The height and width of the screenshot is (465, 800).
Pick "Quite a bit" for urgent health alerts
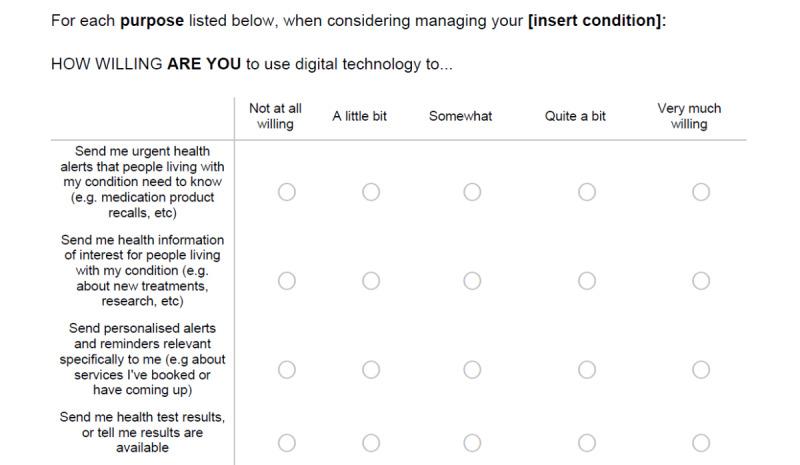587,192
